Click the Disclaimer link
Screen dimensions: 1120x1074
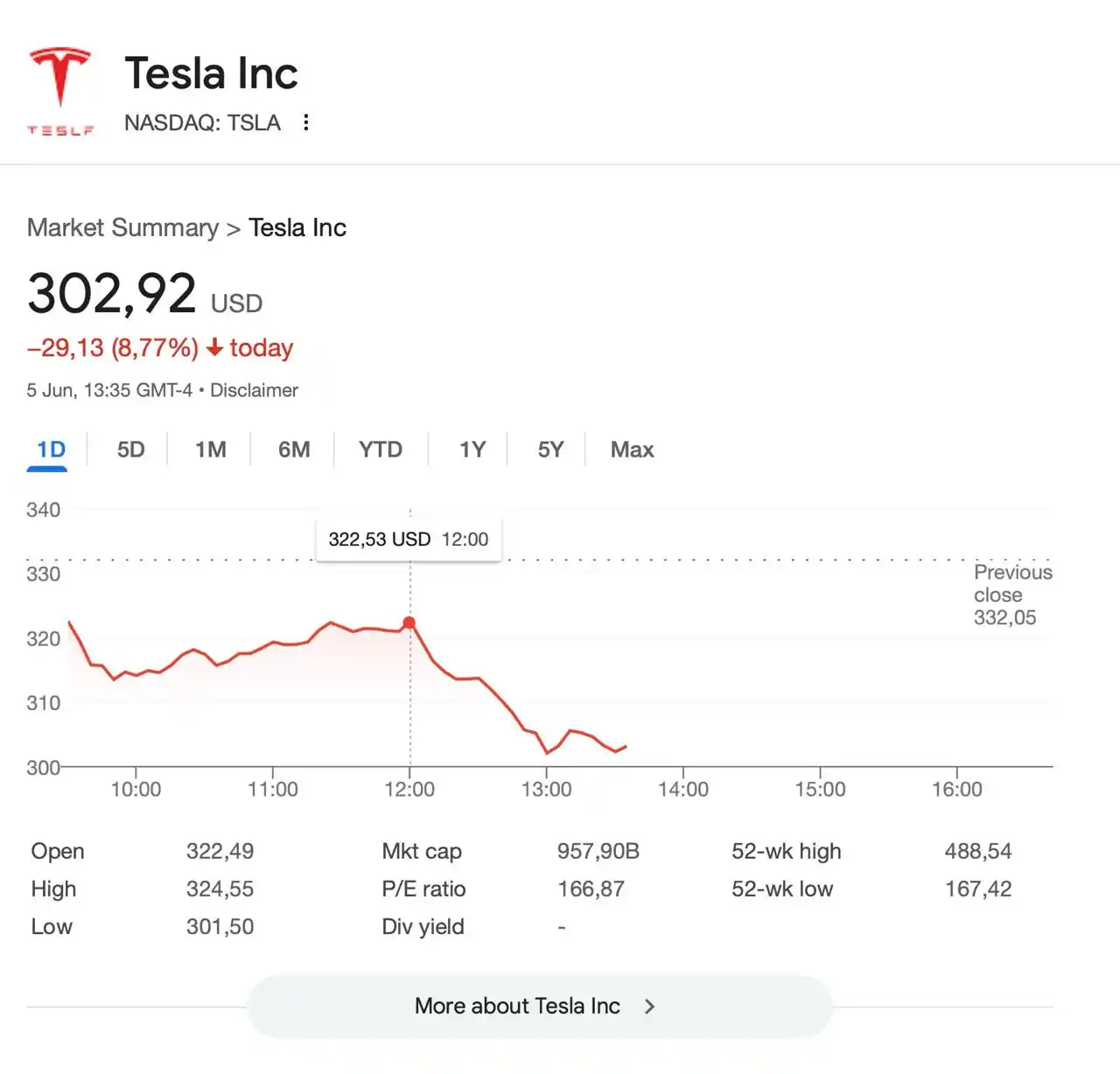tap(254, 390)
